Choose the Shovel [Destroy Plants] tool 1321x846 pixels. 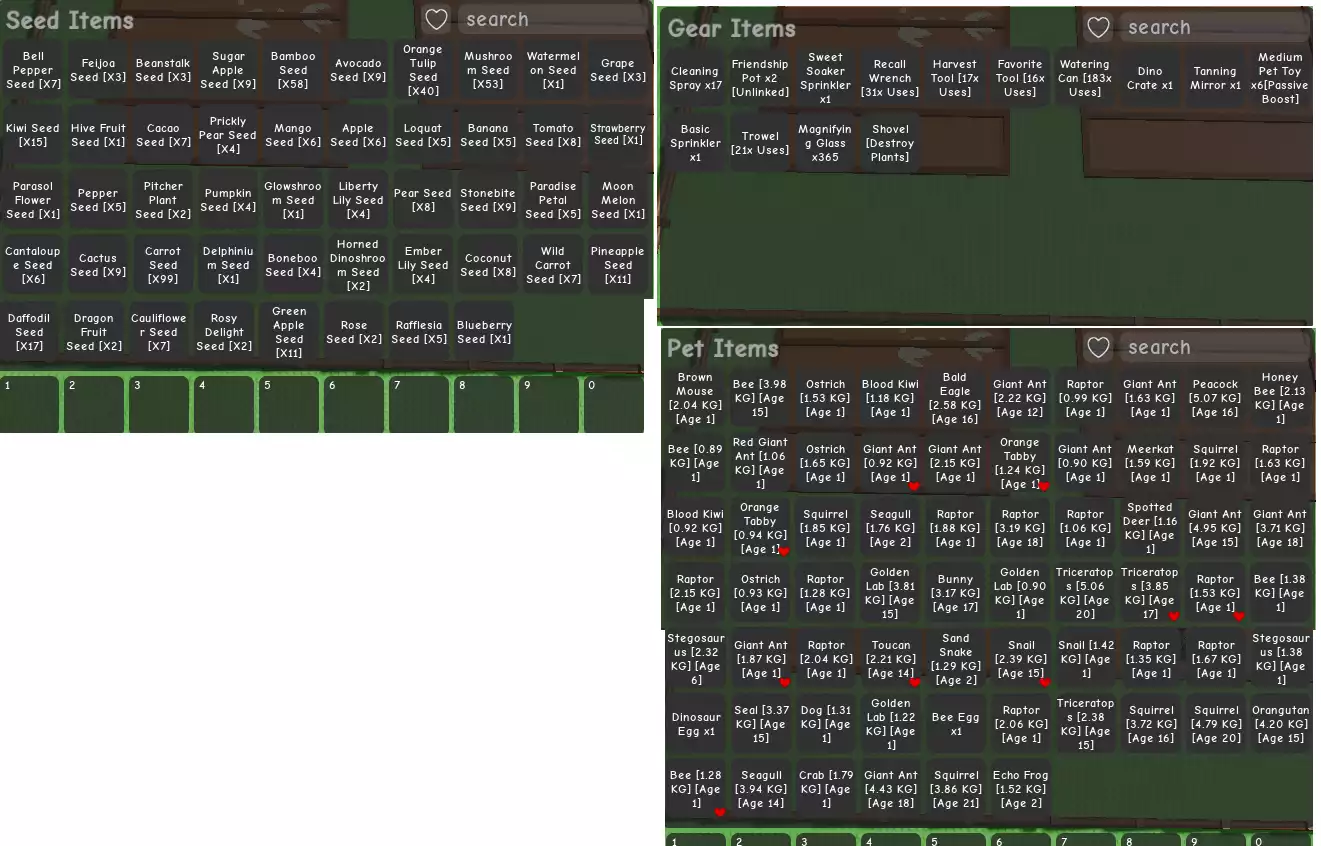pos(890,143)
